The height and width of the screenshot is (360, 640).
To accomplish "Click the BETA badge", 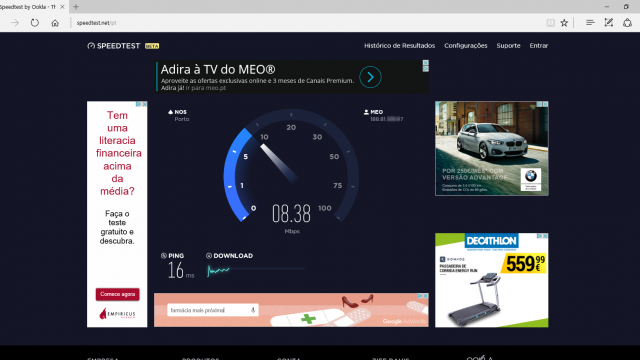I will [152, 46].
